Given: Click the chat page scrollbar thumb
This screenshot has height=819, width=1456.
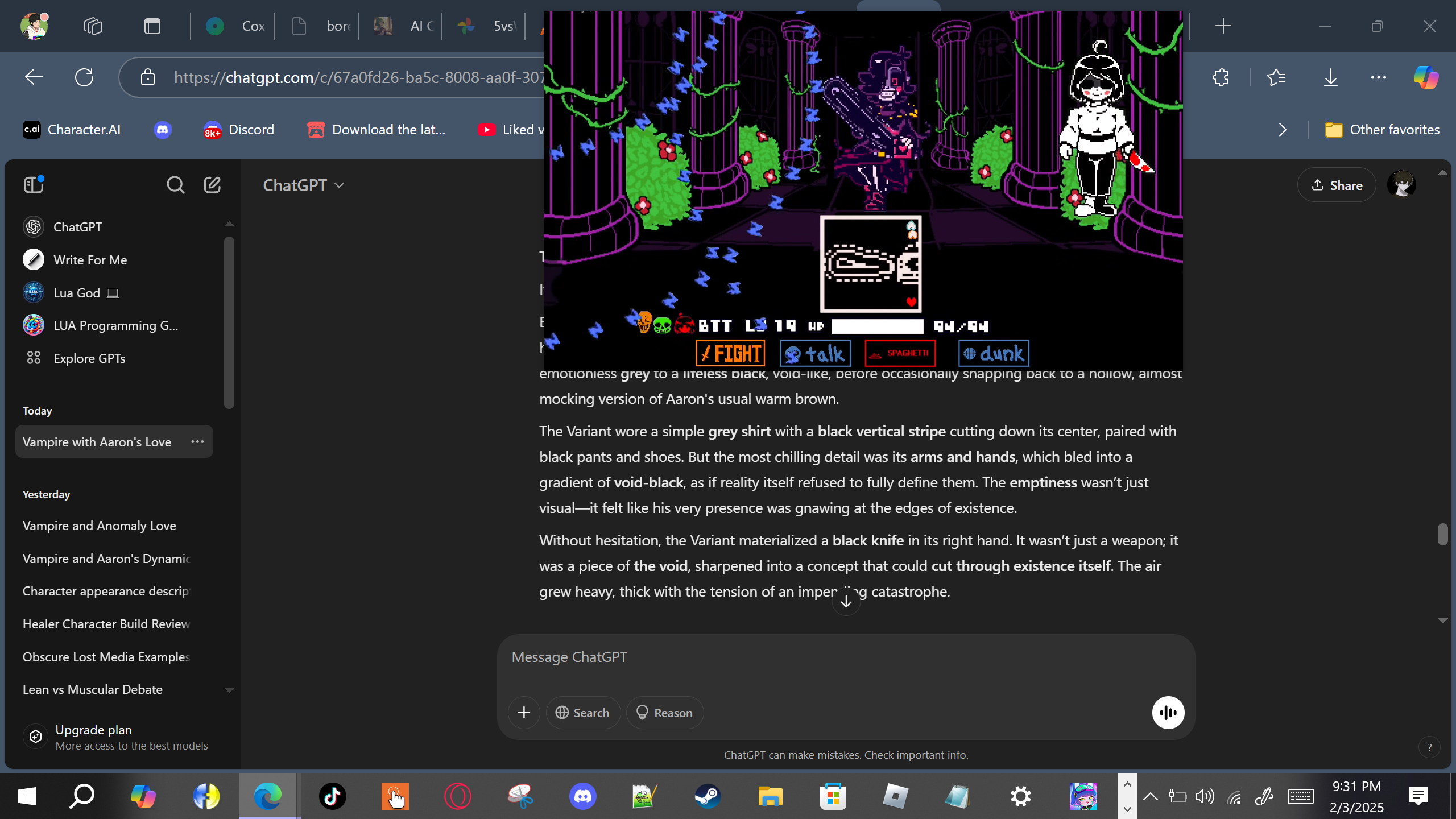Looking at the screenshot, I should click(1442, 535).
